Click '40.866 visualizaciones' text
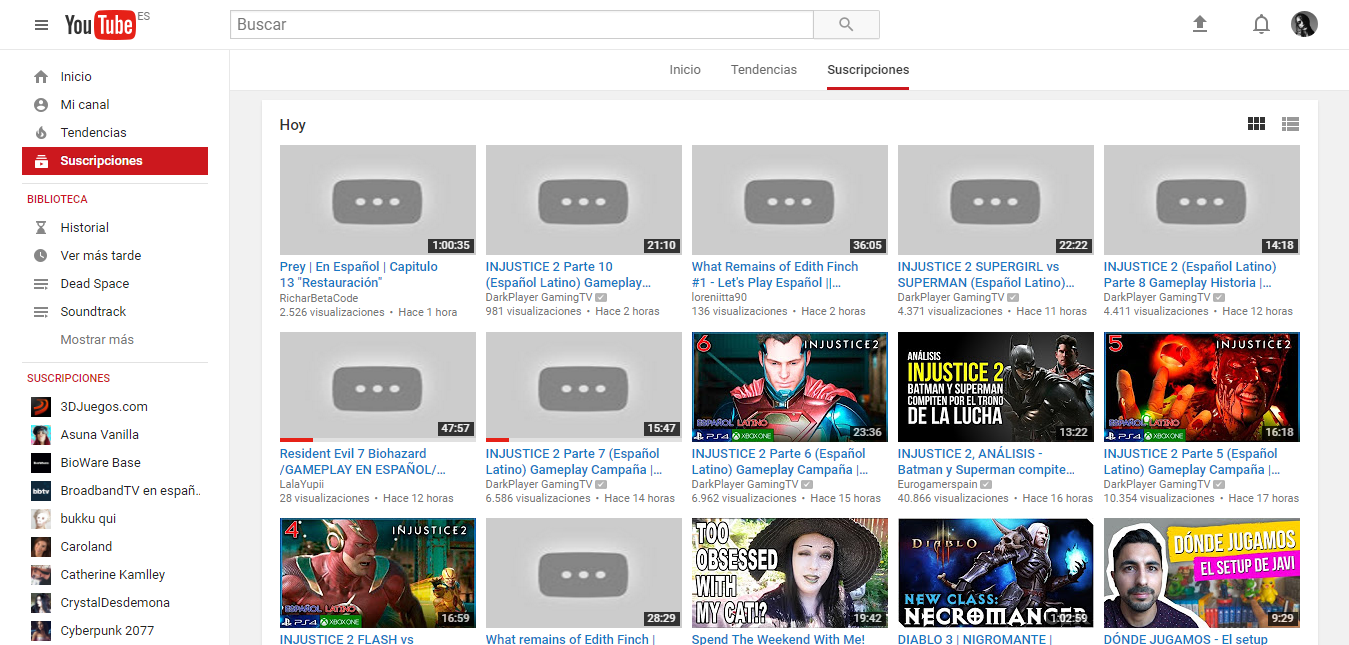The image size is (1349, 645). (953, 498)
